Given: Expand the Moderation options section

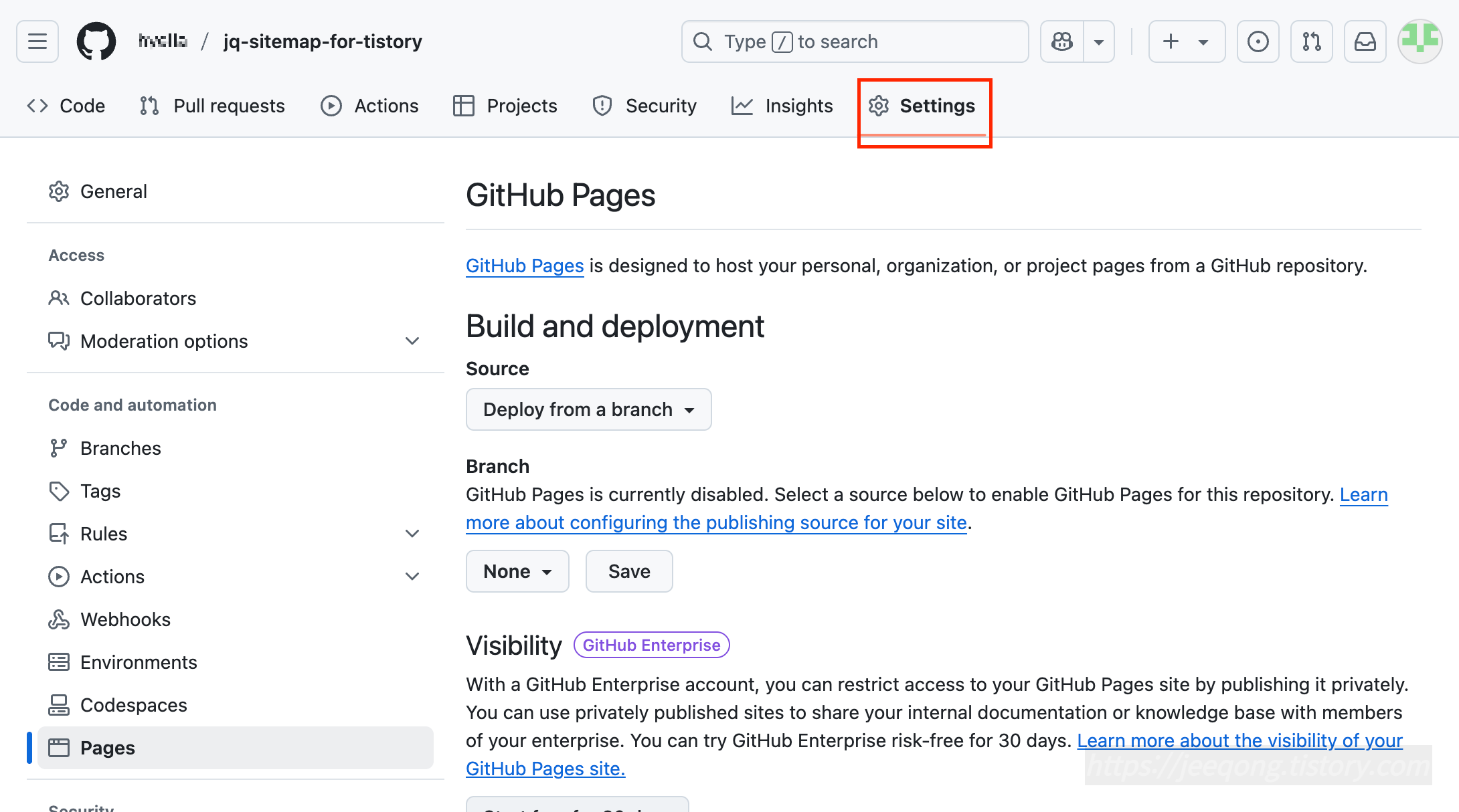Looking at the screenshot, I should tap(412, 341).
